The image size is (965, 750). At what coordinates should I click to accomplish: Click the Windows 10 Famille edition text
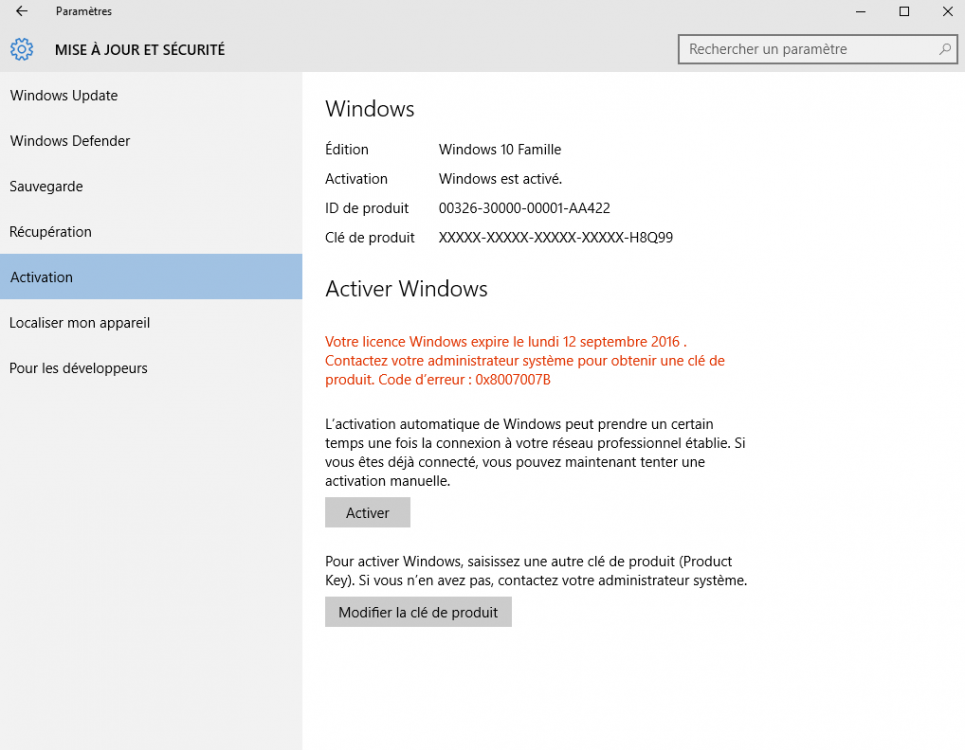500,149
